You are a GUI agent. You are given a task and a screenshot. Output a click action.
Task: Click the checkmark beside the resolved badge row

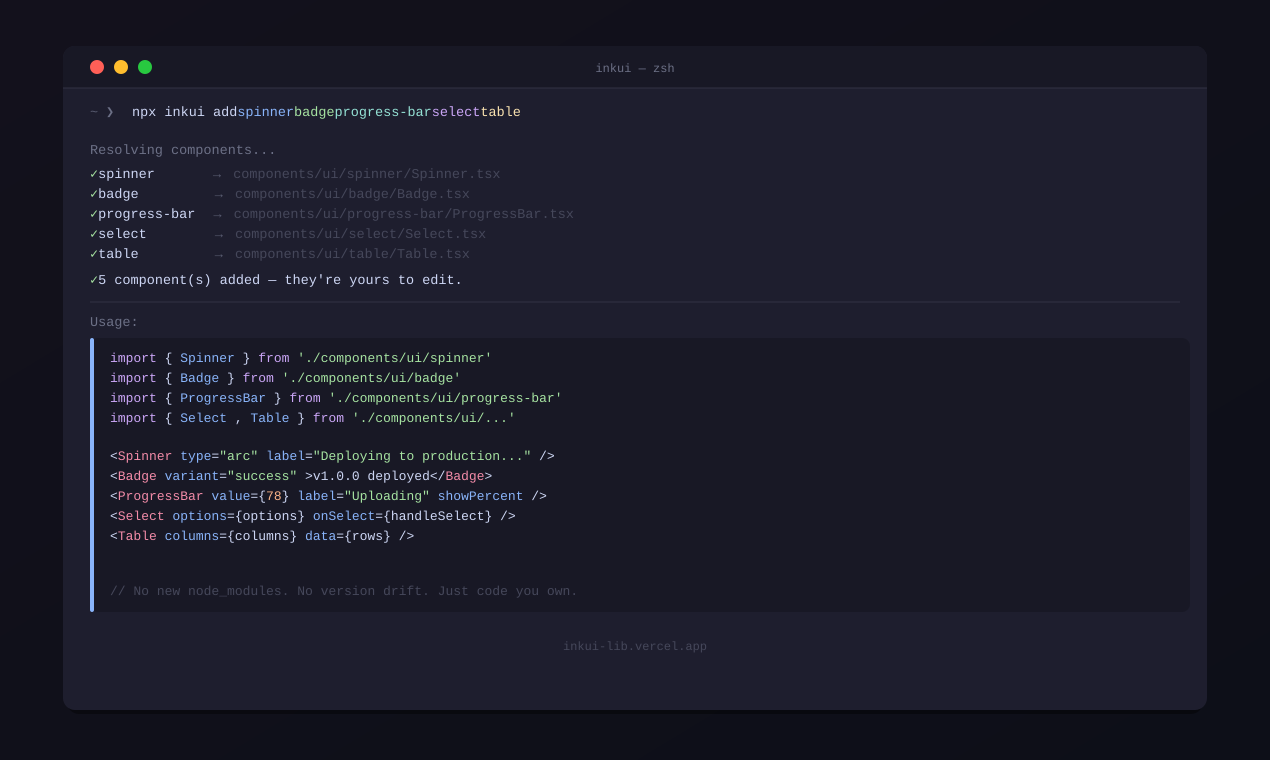(94, 194)
